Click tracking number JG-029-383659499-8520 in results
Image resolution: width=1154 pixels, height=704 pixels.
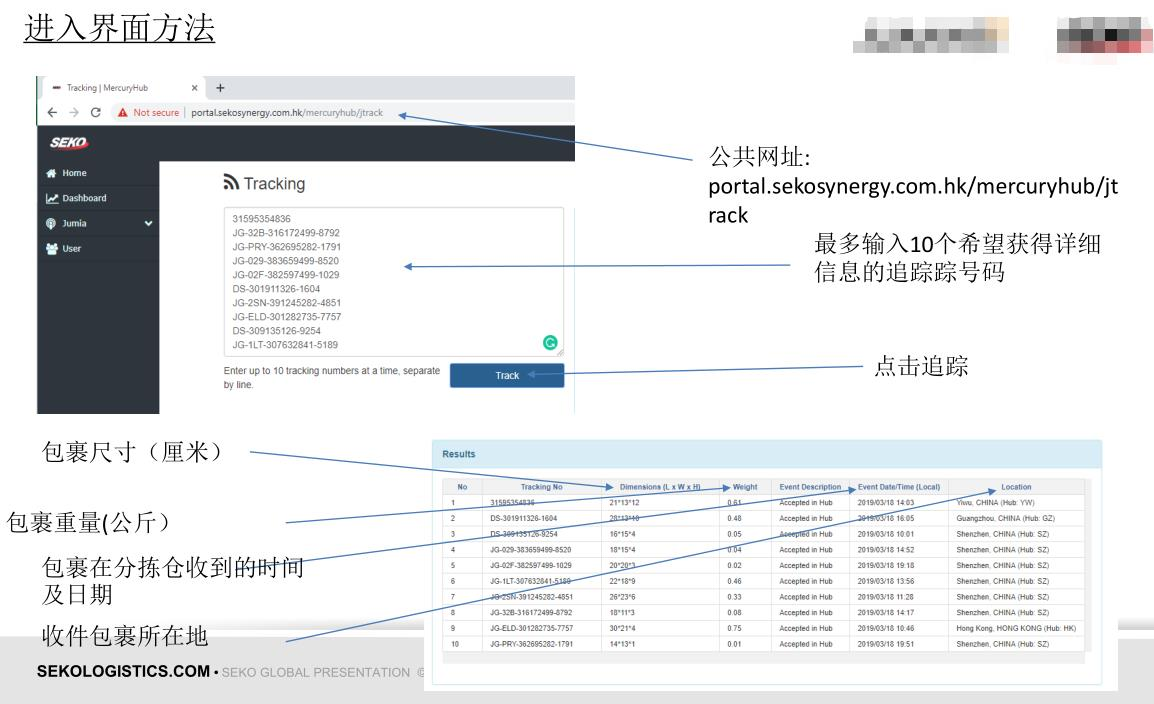(x=530, y=550)
